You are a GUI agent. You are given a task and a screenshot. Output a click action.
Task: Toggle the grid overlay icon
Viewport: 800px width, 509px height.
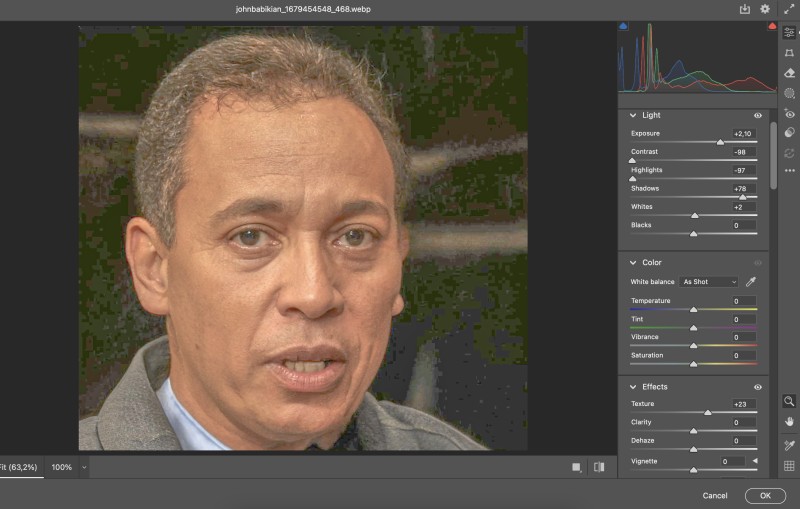(789, 466)
